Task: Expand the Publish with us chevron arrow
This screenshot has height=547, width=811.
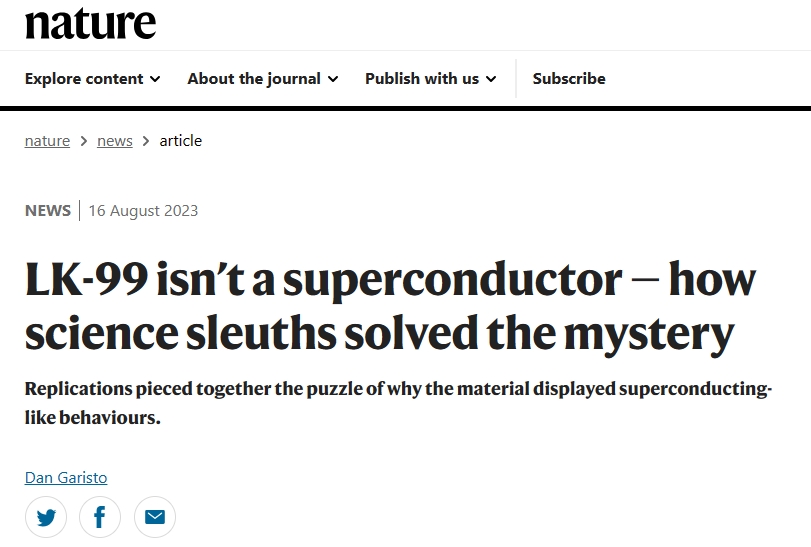Action: coord(491,79)
